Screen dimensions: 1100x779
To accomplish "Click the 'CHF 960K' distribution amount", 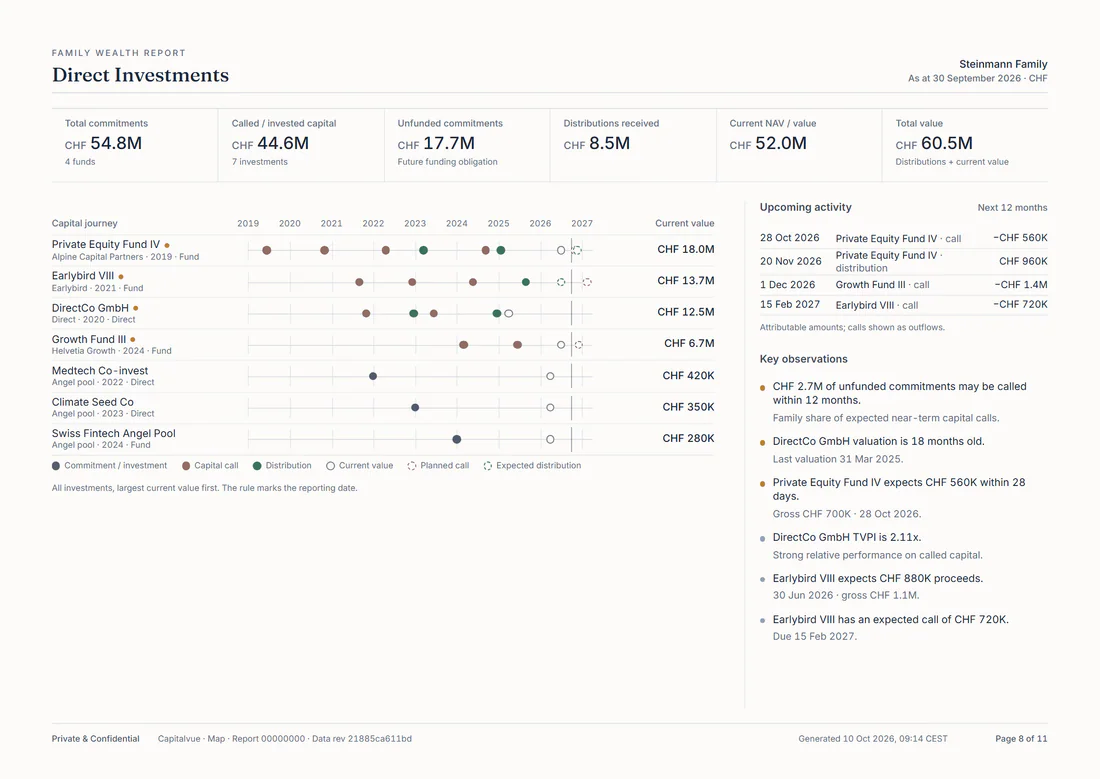I will tap(1023, 261).
